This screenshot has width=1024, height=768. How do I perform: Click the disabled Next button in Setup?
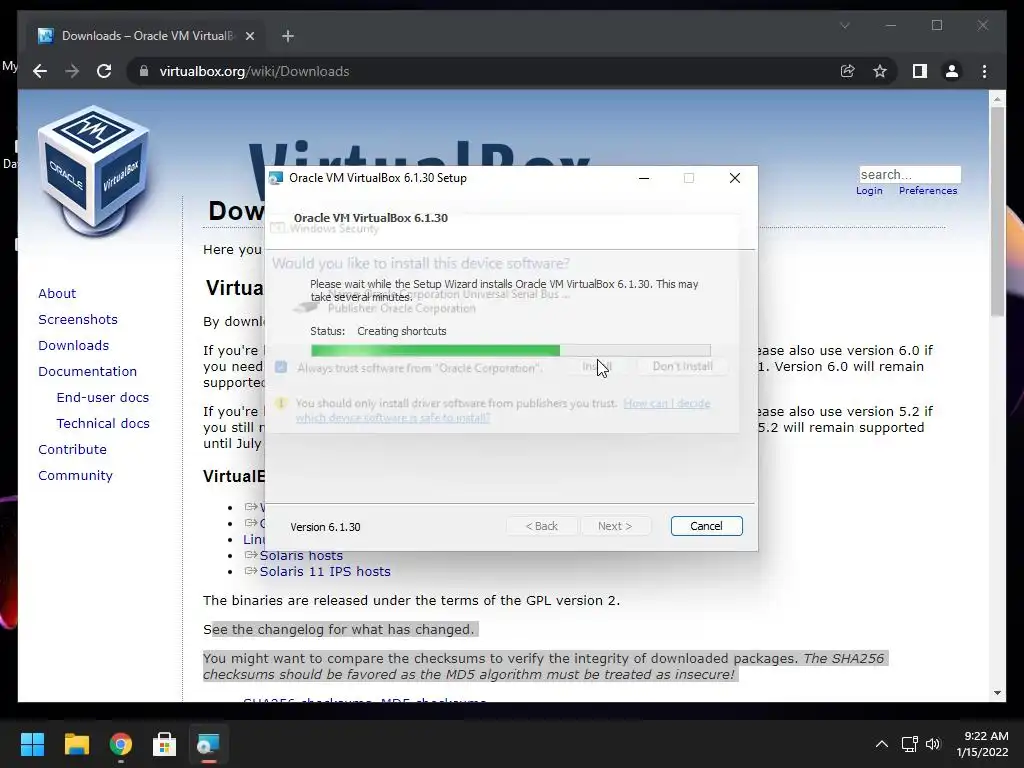(x=615, y=526)
